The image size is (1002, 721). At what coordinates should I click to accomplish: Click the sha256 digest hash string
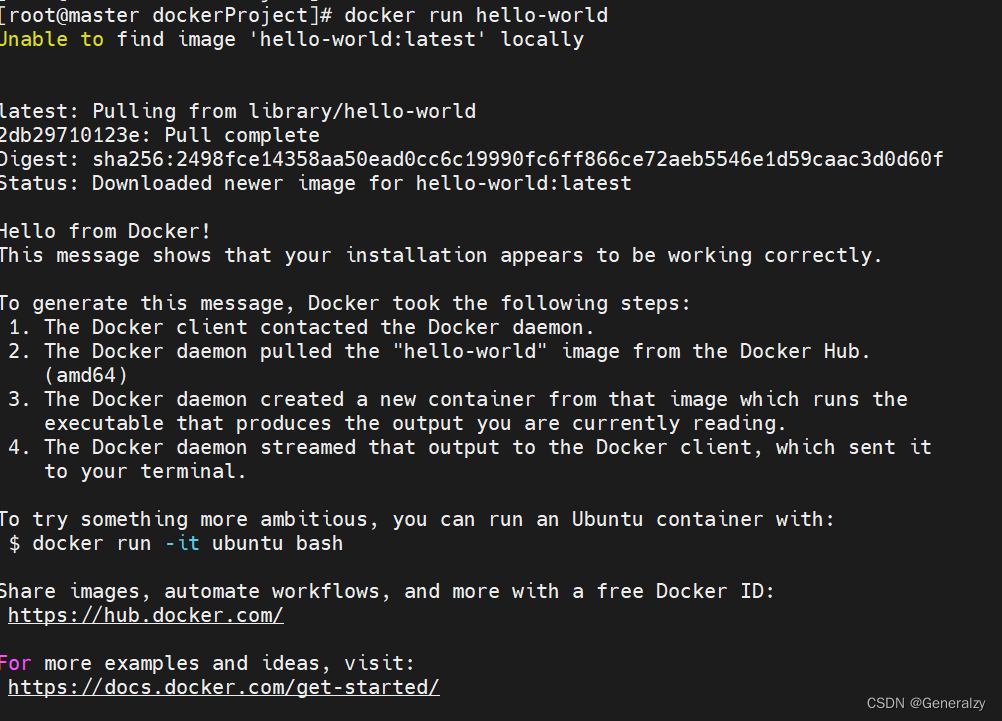click(518, 159)
